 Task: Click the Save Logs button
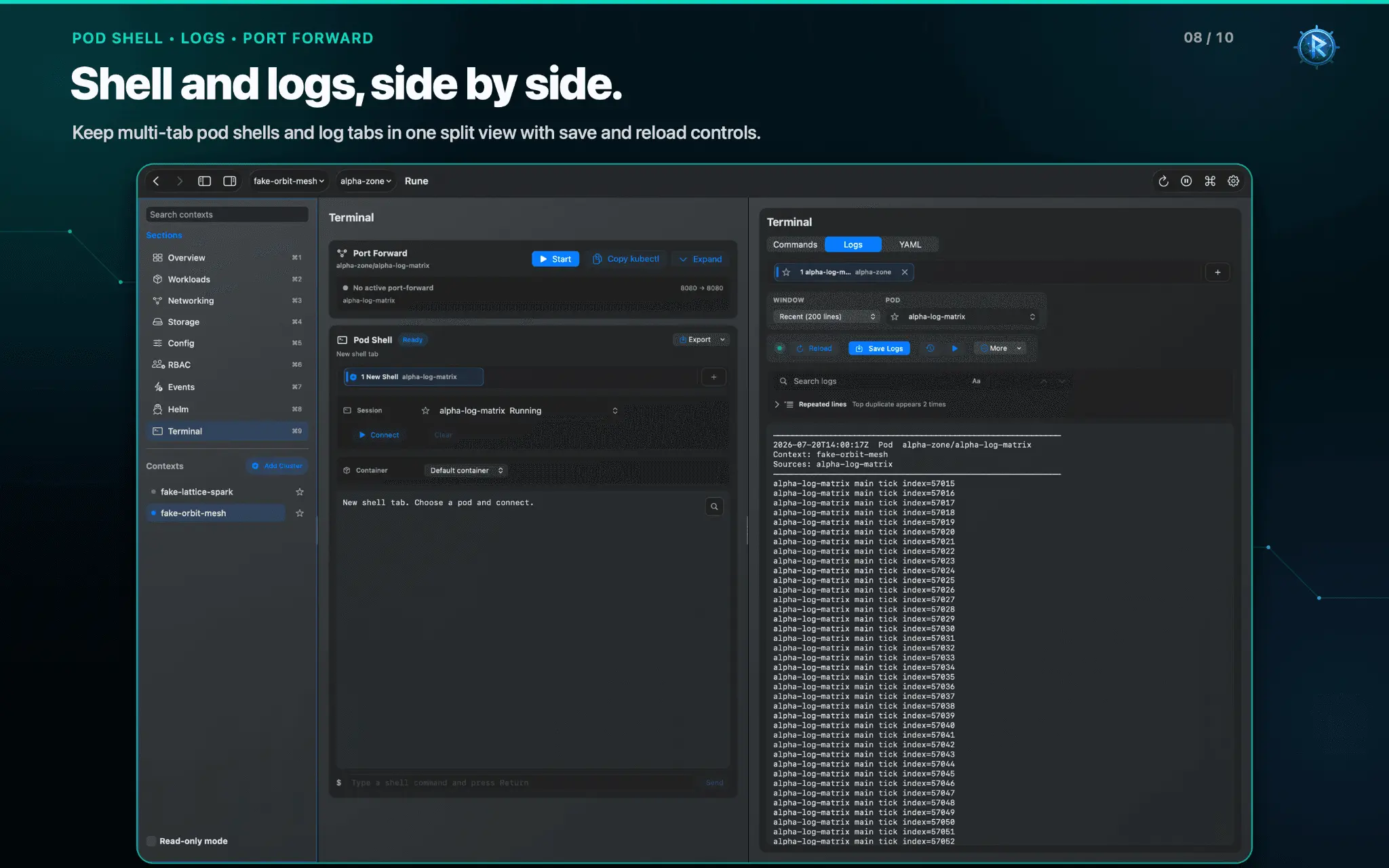(879, 349)
